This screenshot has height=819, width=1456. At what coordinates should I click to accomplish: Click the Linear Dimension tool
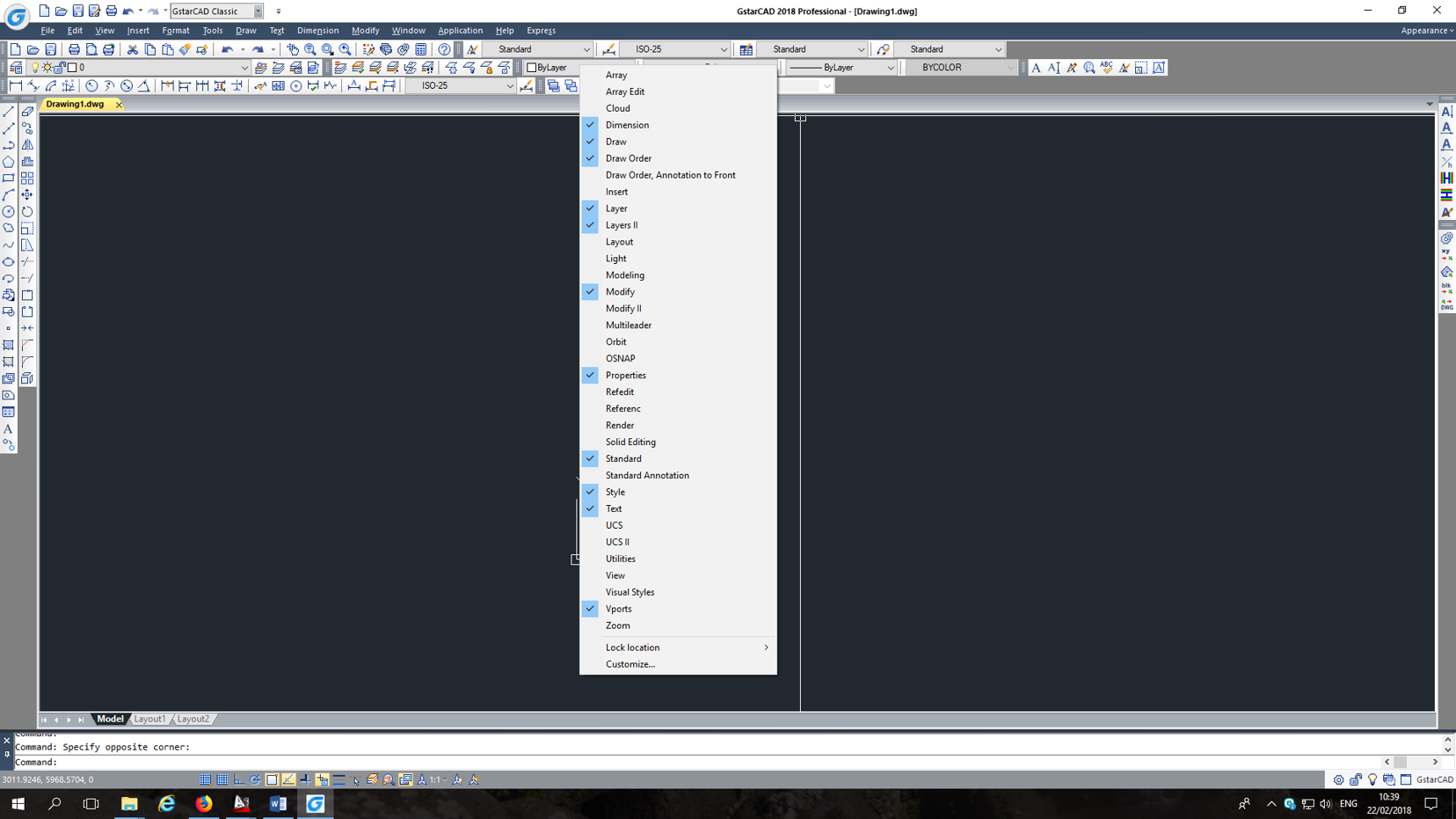coord(14,85)
